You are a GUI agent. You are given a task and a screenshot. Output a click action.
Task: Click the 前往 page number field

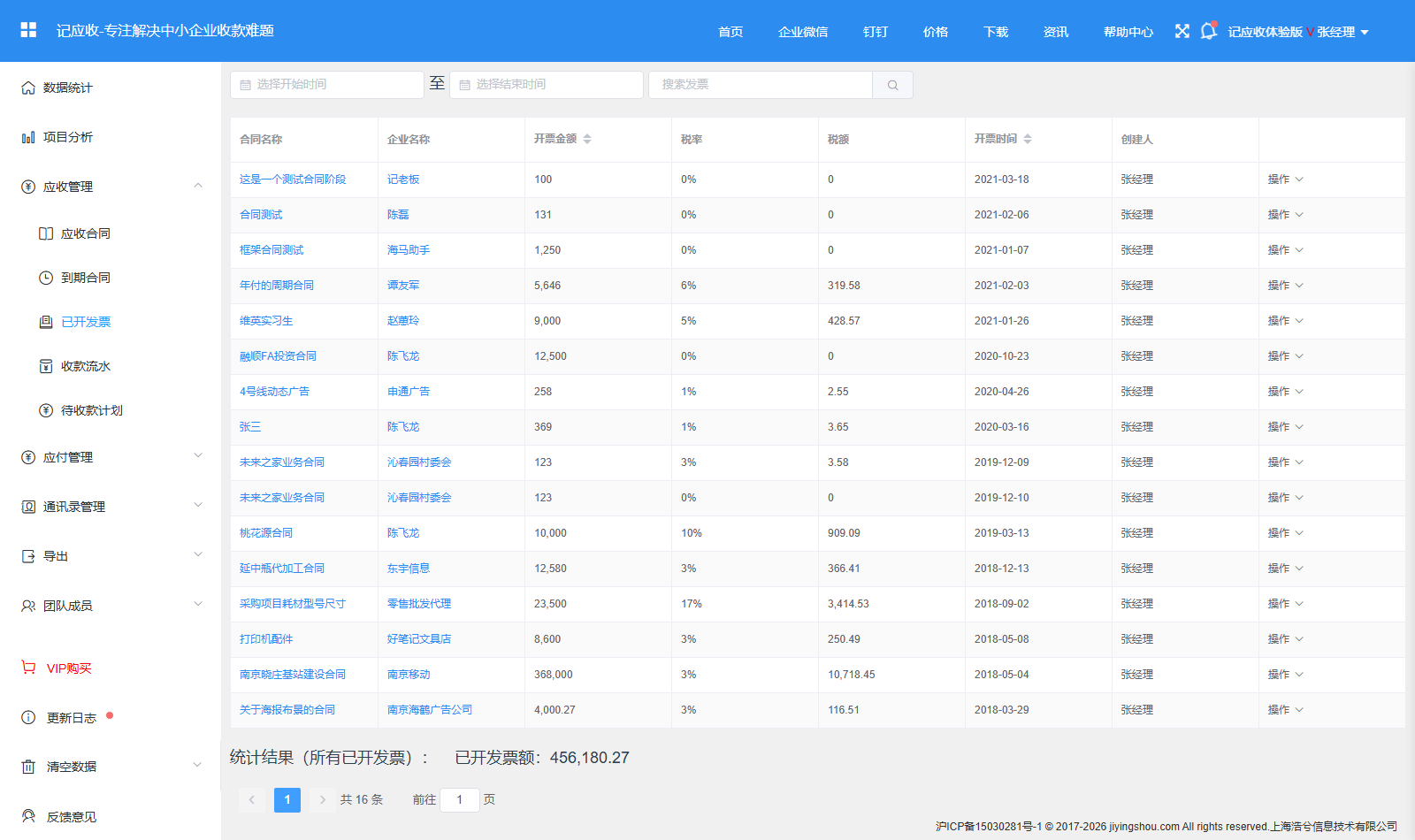460,799
